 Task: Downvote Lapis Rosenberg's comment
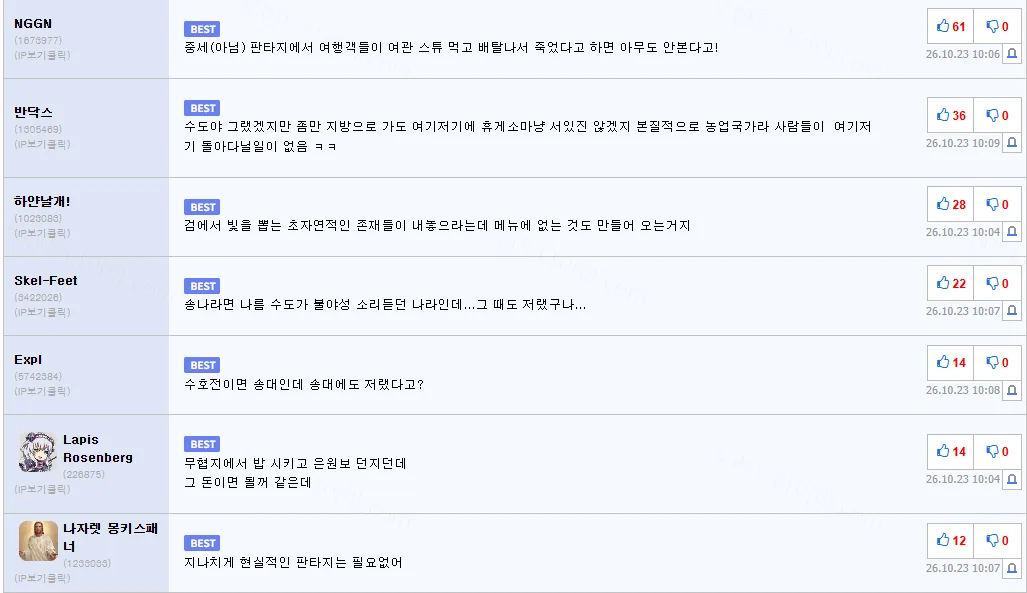click(997, 451)
